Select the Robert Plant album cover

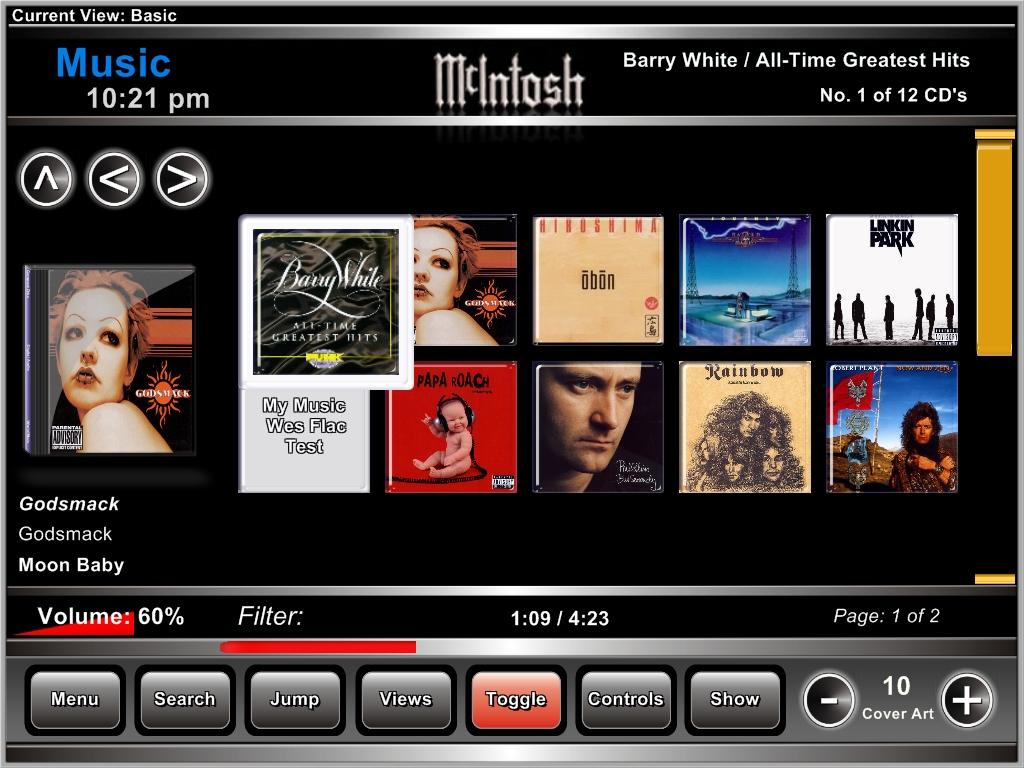[892, 427]
